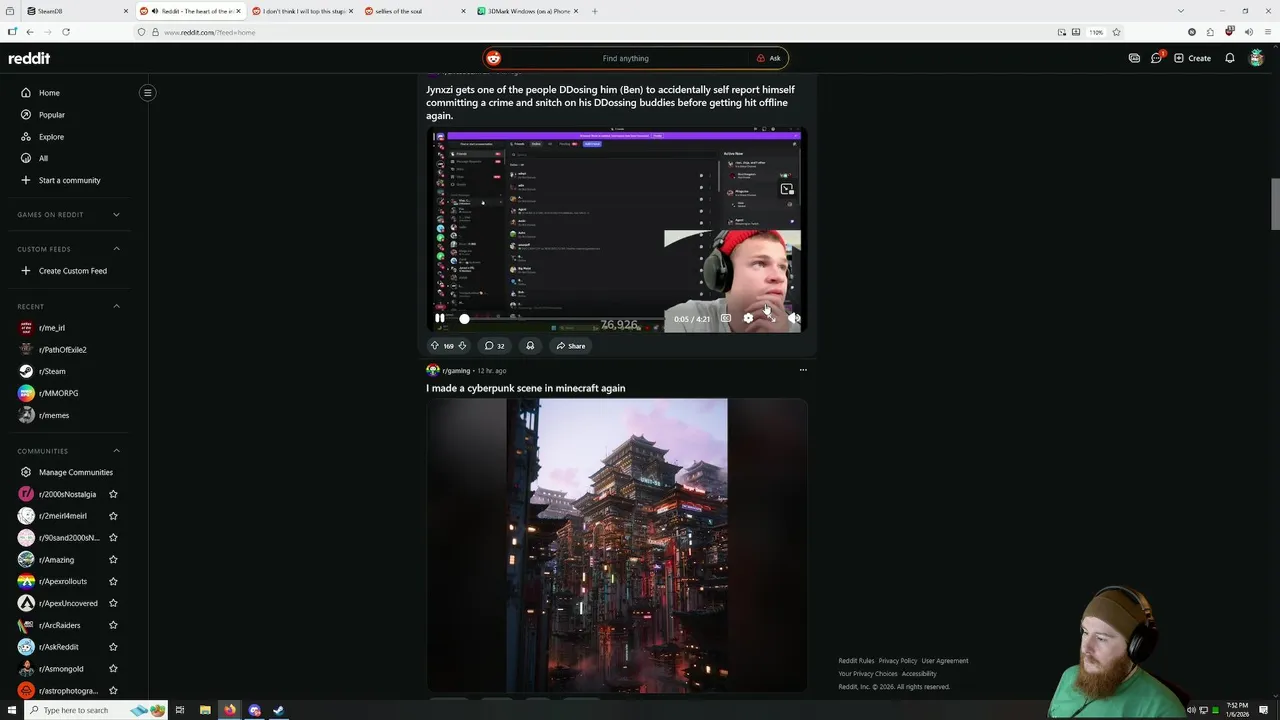
Task: Downvote the Jynxzi DDoS post
Action: pos(462,345)
